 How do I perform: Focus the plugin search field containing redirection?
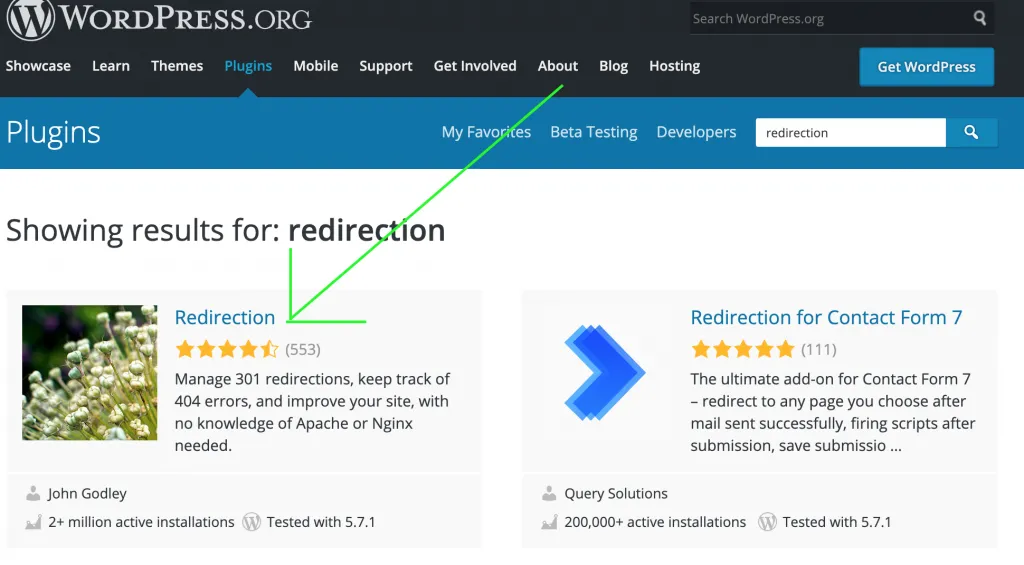(x=850, y=133)
